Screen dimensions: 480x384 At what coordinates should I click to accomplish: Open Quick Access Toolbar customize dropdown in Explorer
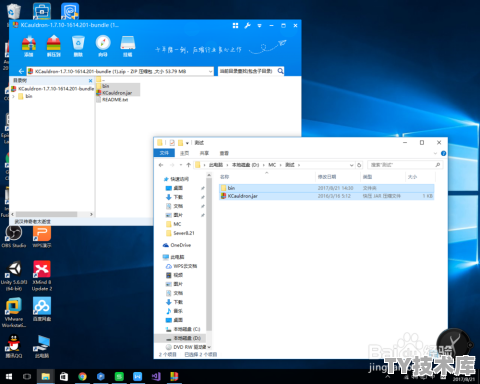pos(187,143)
